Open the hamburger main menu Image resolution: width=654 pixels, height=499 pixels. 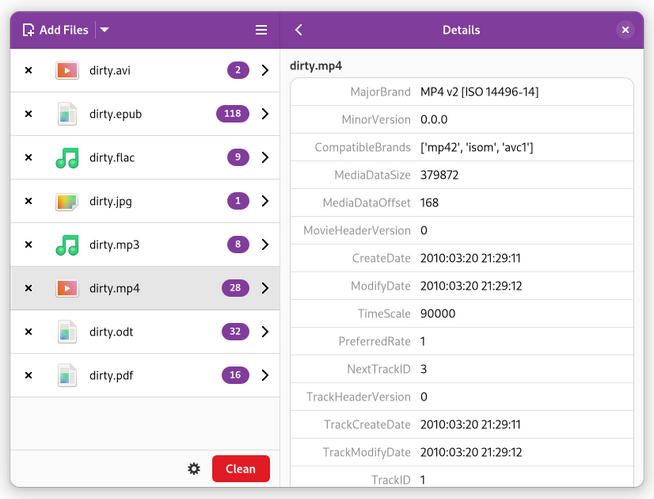(x=261, y=30)
